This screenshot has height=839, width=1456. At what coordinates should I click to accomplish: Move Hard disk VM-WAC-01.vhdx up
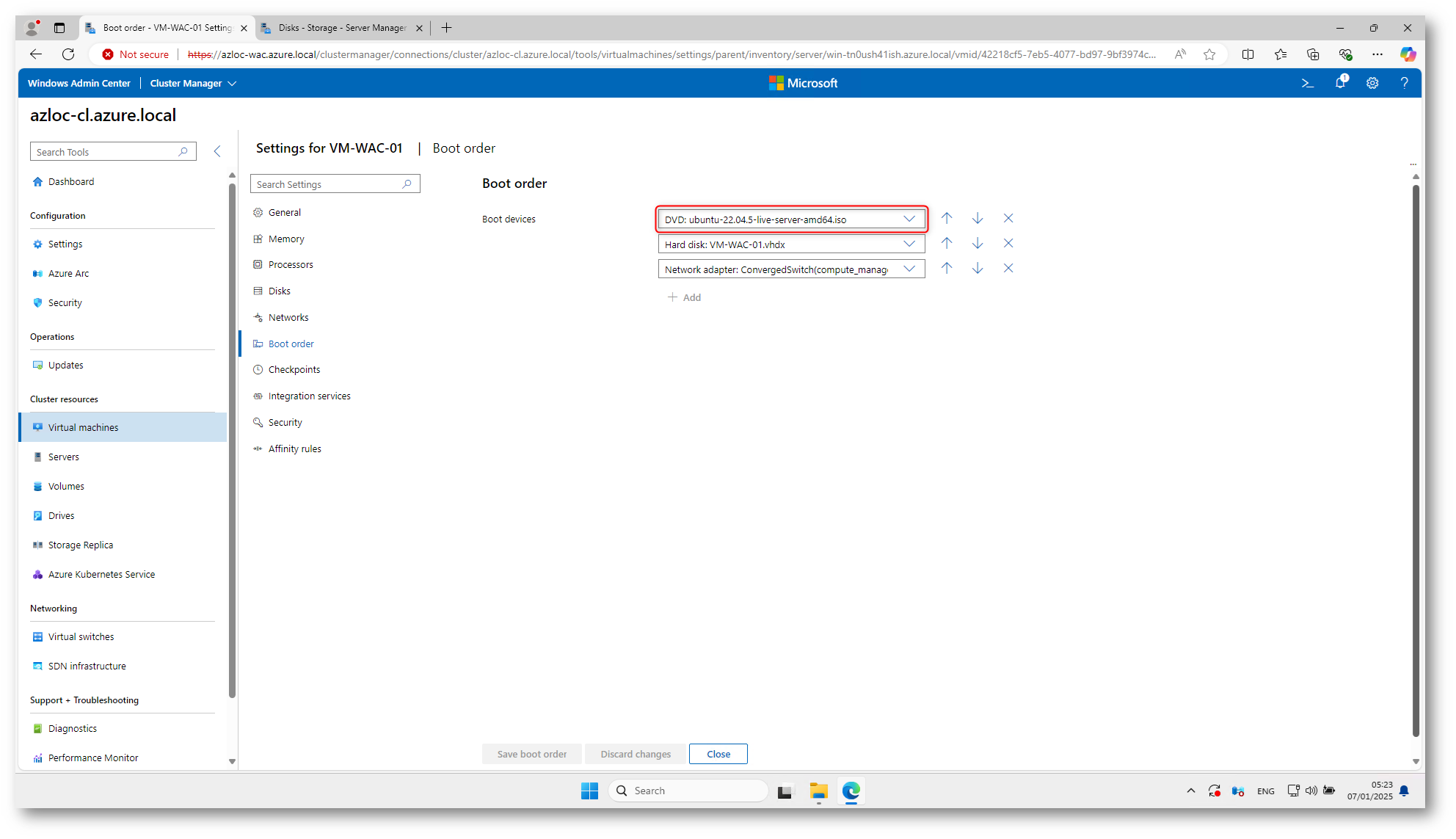click(947, 244)
